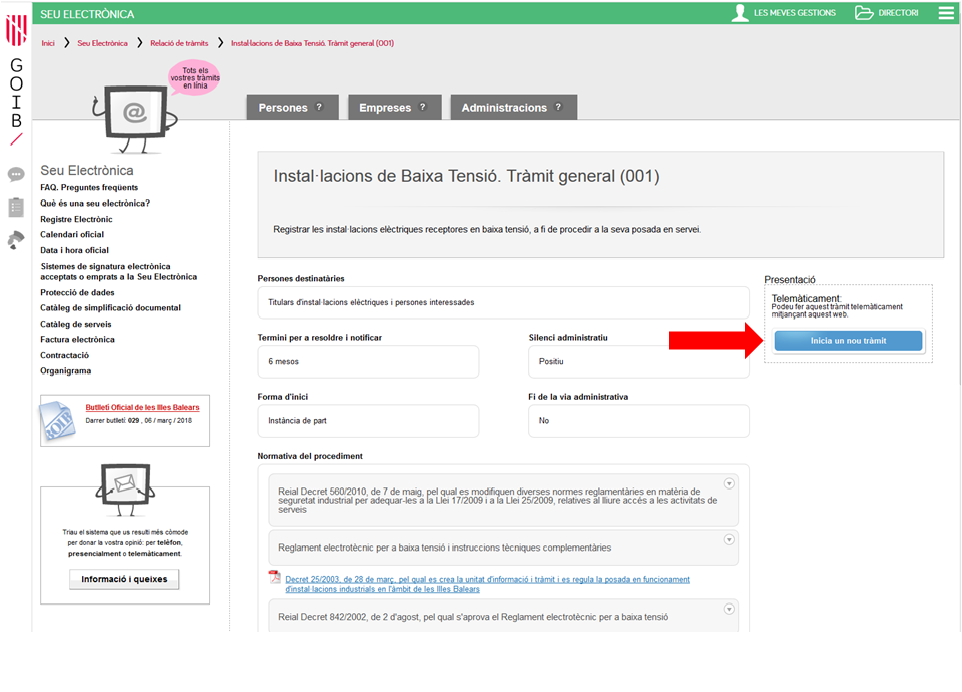Viewport: 962px width, 692px height.
Task: Go to Relació de tràmits in breadcrumb
Action: pos(179,43)
